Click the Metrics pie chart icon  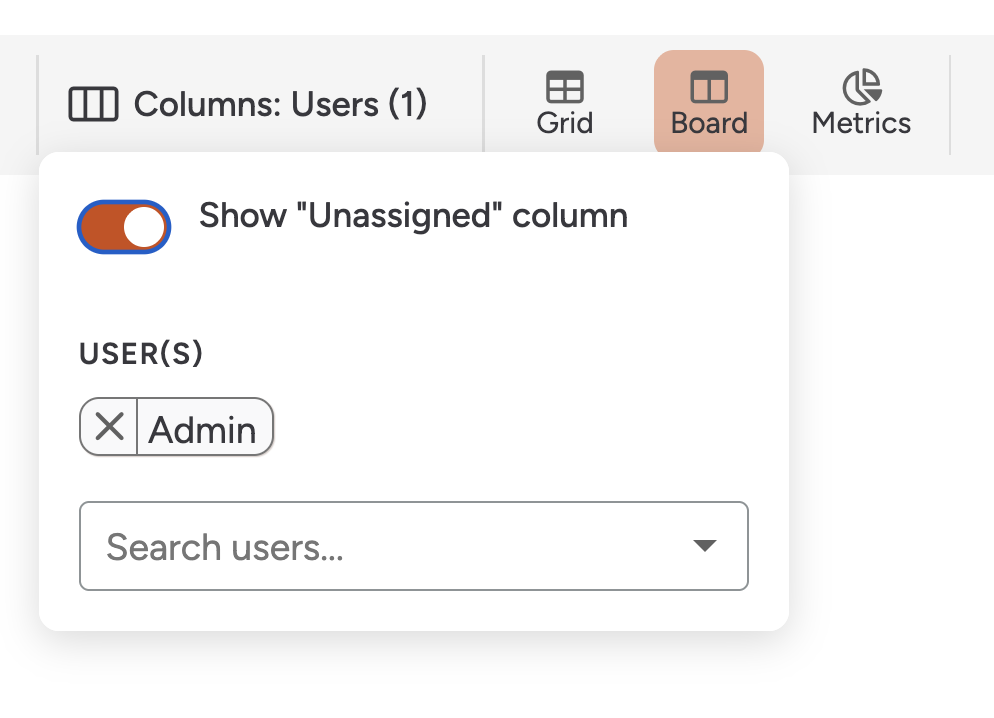(861, 88)
